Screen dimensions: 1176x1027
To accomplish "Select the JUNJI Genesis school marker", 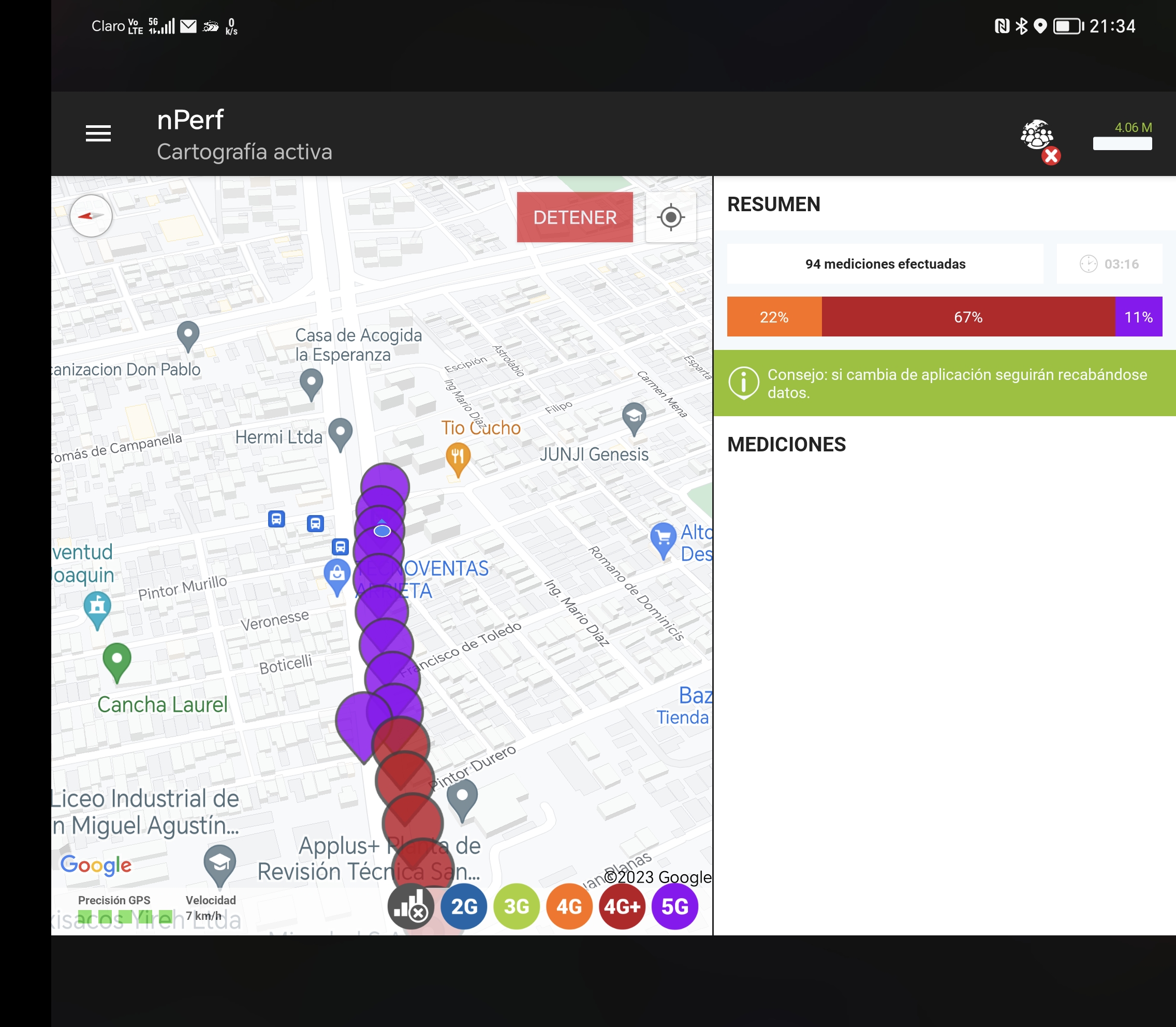I will click(x=634, y=418).
